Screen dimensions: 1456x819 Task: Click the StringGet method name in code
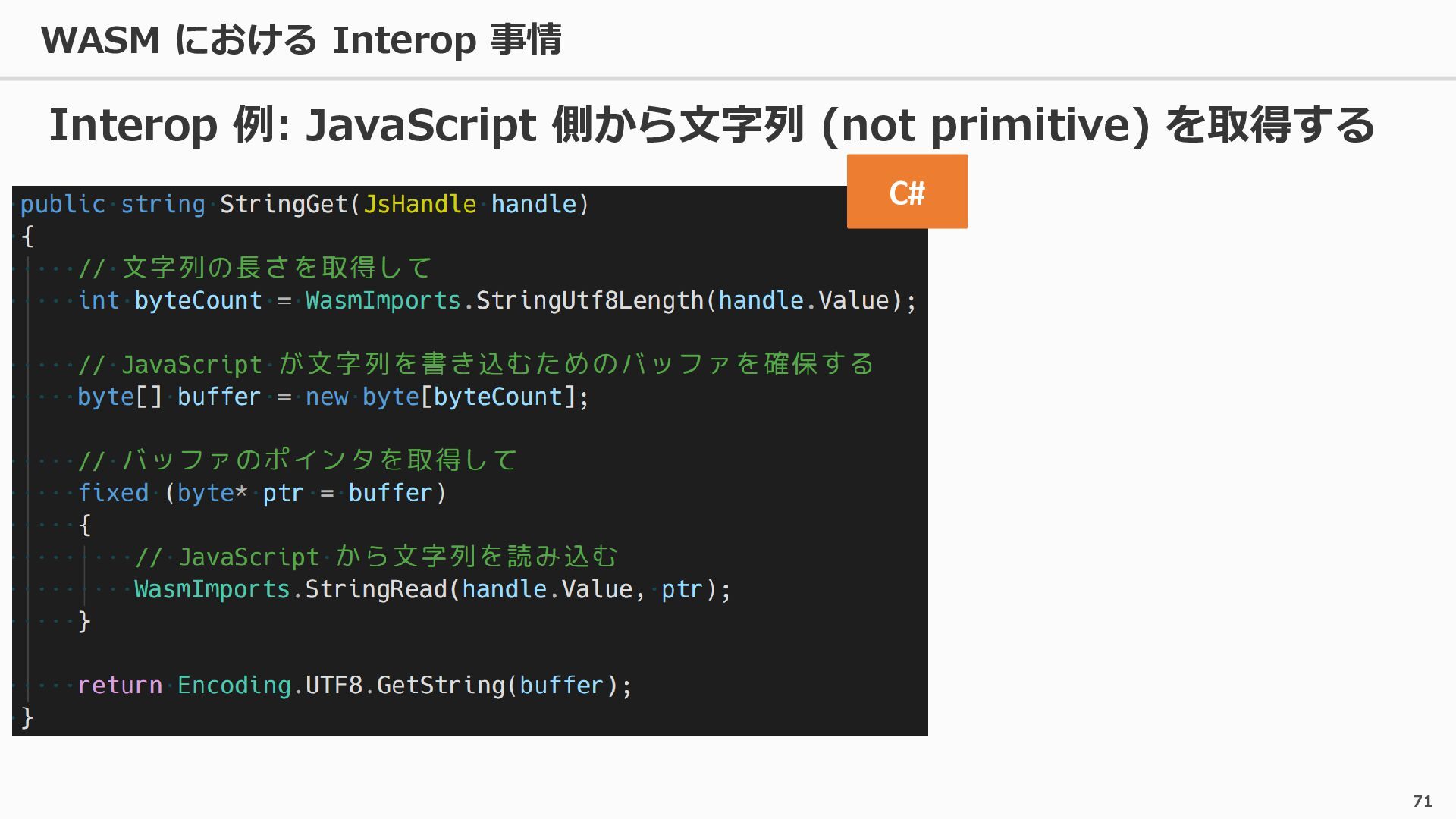(x=284, y=205)
